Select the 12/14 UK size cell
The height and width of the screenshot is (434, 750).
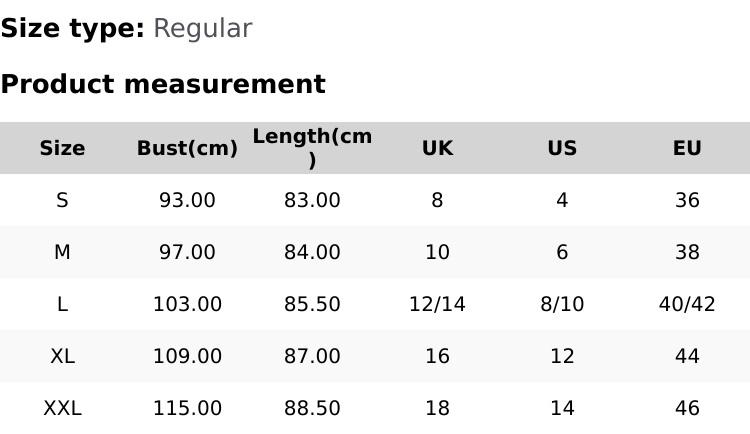tap(437, 304)
